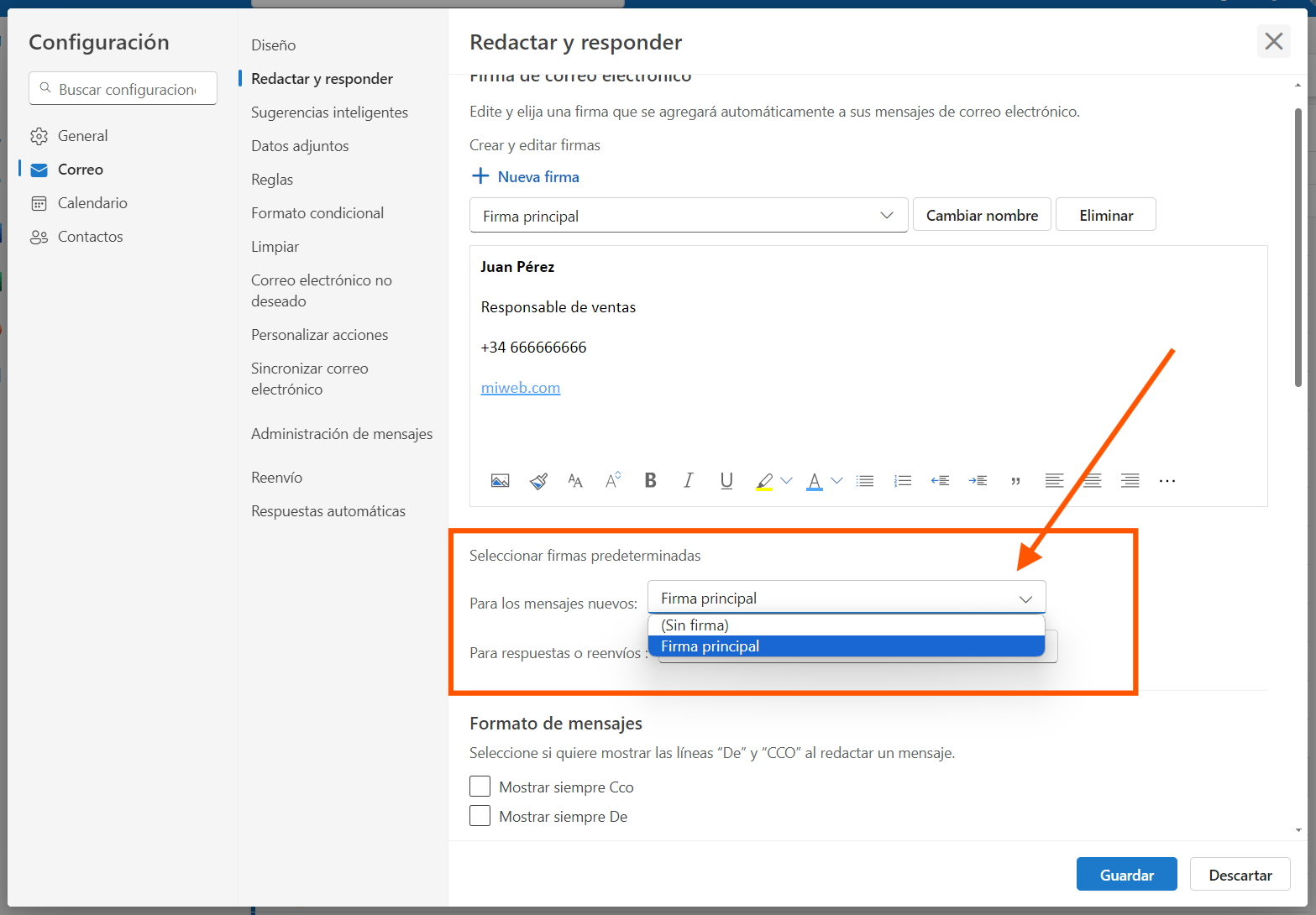Click the Nueva firma link
Screen dimensions: 1316x915
(x=538, y=177)
